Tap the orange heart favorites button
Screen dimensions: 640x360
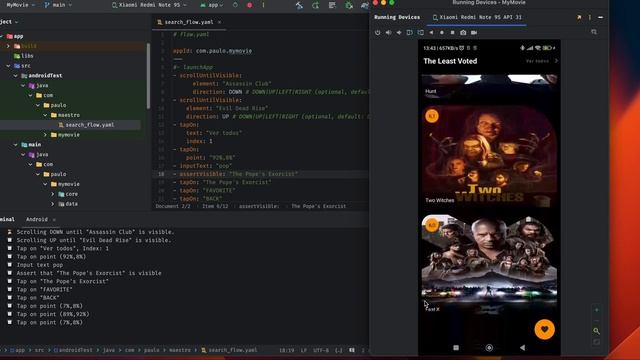point(544,329)
